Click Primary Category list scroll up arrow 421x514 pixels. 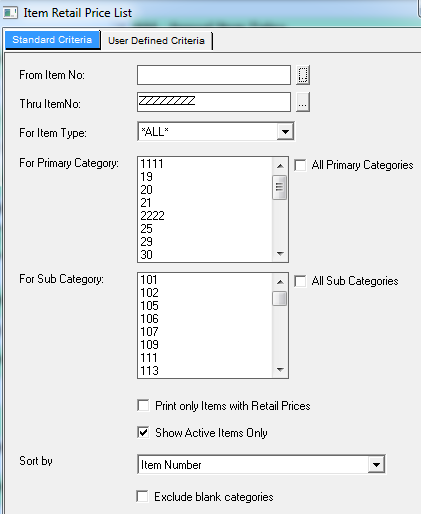tap(280, 166)
